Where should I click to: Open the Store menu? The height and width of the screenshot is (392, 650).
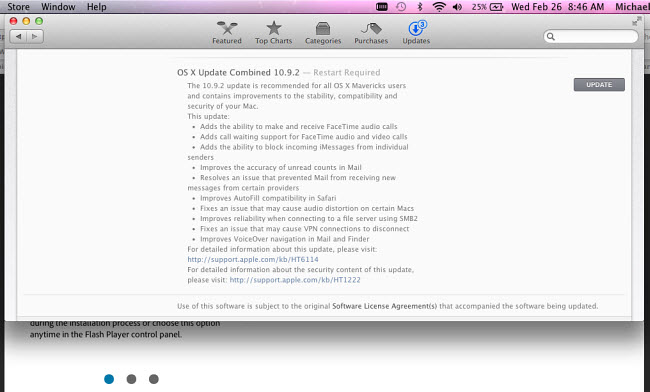click(18, 7)
